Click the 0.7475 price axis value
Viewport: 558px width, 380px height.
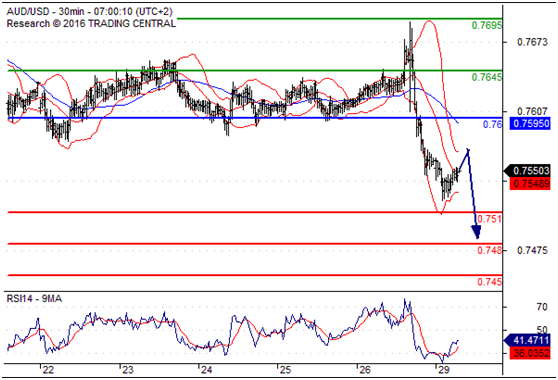pyautogui.click(x=532, y=250)
